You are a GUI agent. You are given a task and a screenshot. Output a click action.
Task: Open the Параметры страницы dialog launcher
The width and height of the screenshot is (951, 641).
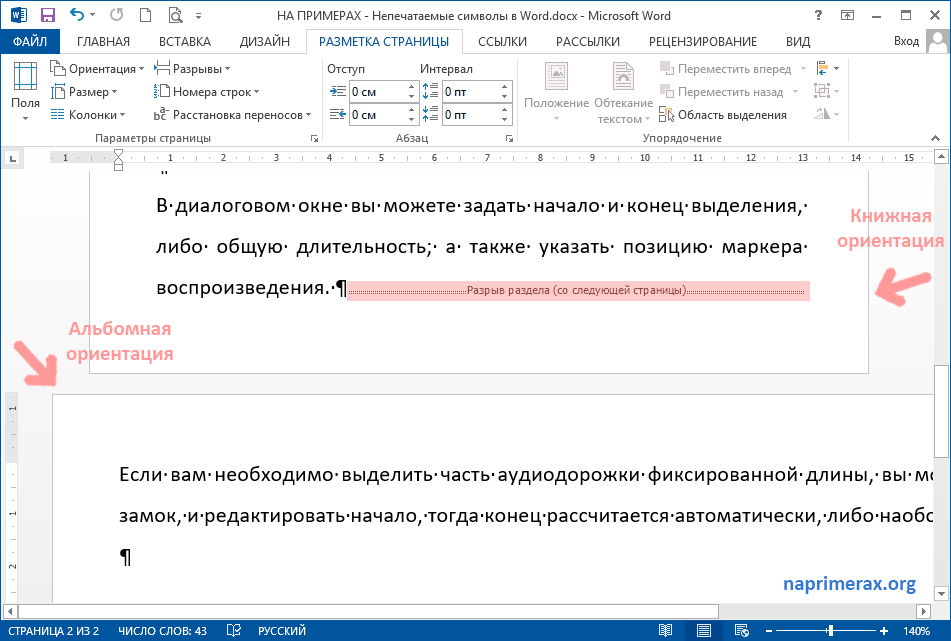pyautogui.click(x=314, y=138)
